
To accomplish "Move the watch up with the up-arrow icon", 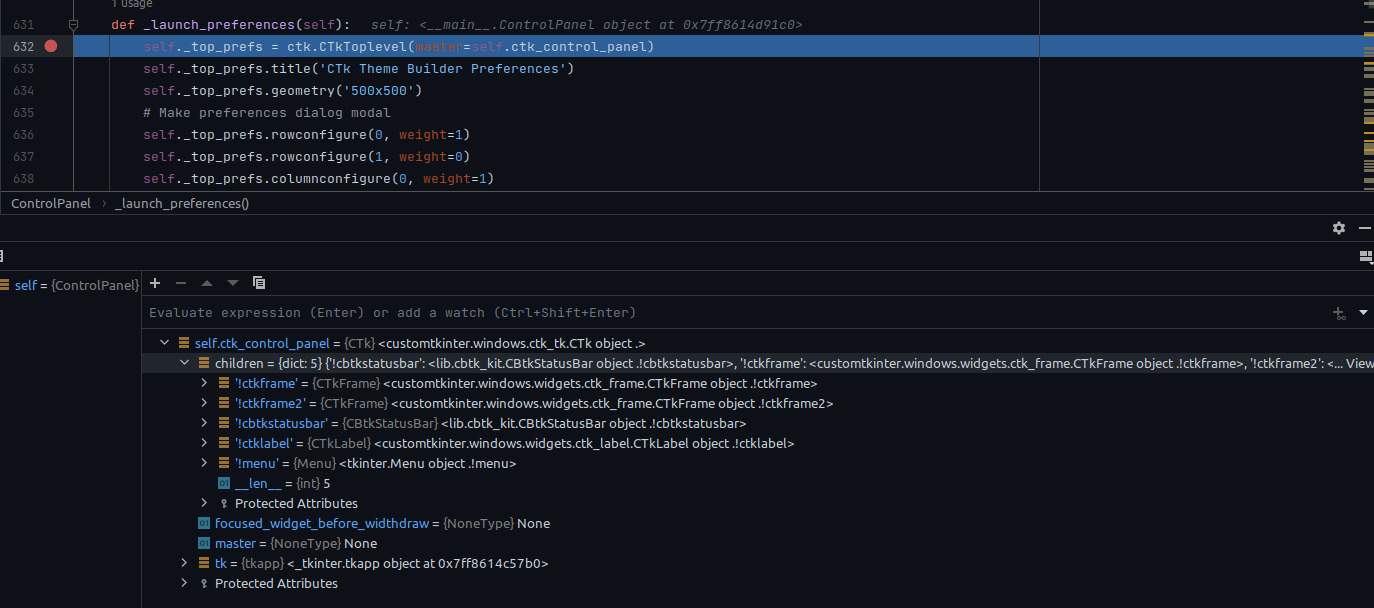I will click(206, 283).
